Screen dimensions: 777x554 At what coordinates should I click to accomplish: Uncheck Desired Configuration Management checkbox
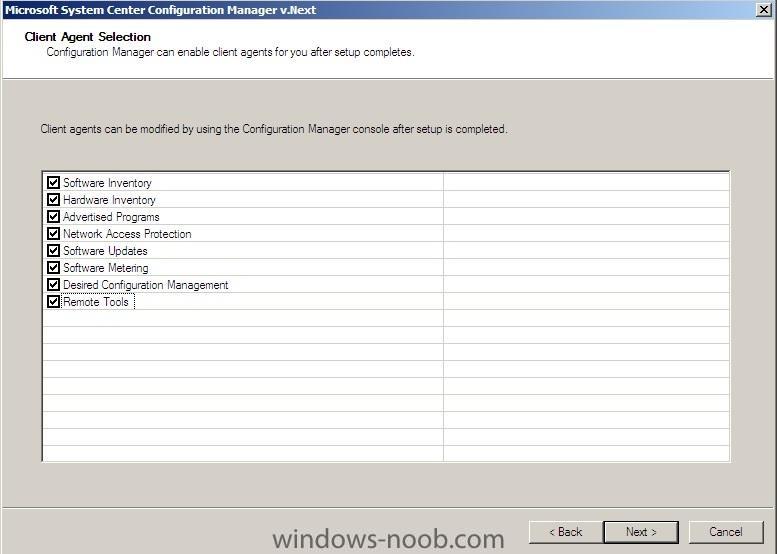point(54,284)
